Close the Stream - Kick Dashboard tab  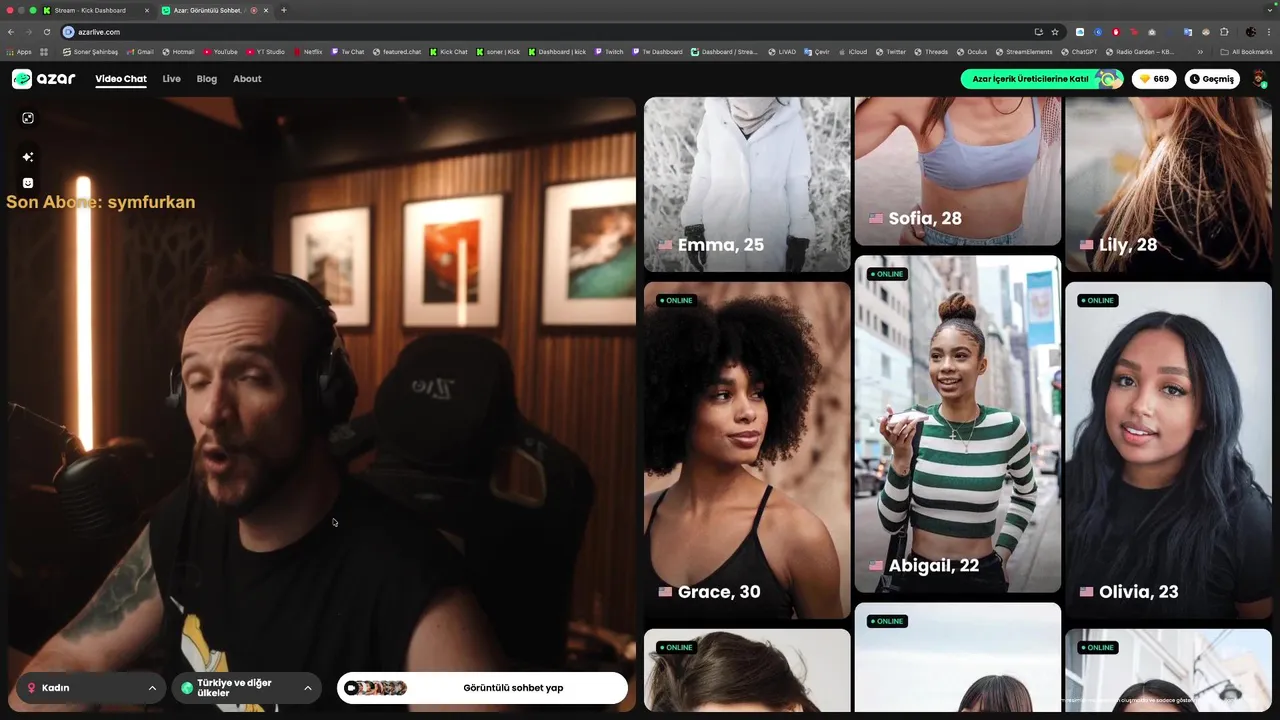[x=147, y=10]
